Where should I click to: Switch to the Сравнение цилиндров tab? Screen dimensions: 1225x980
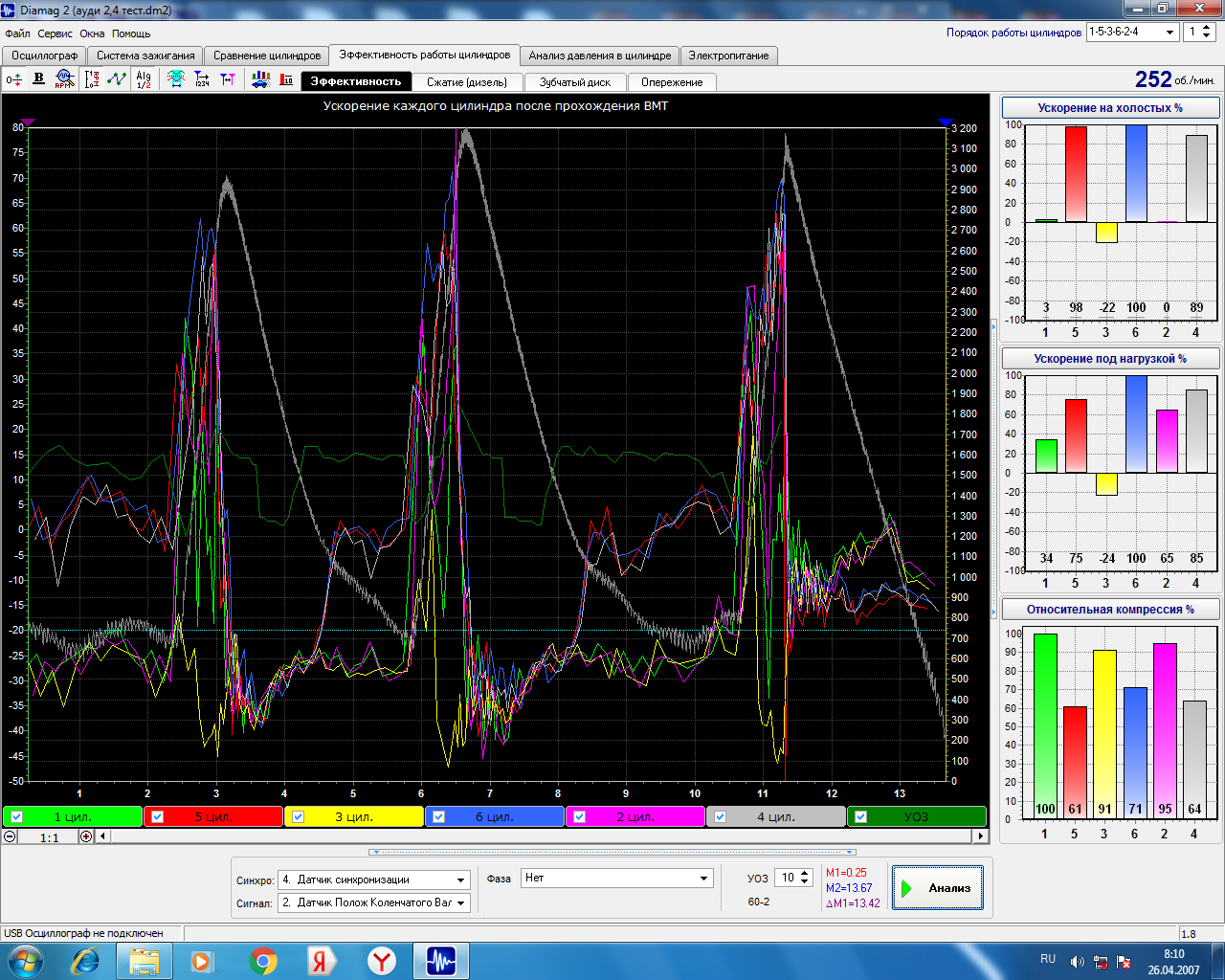coord(267,56)
